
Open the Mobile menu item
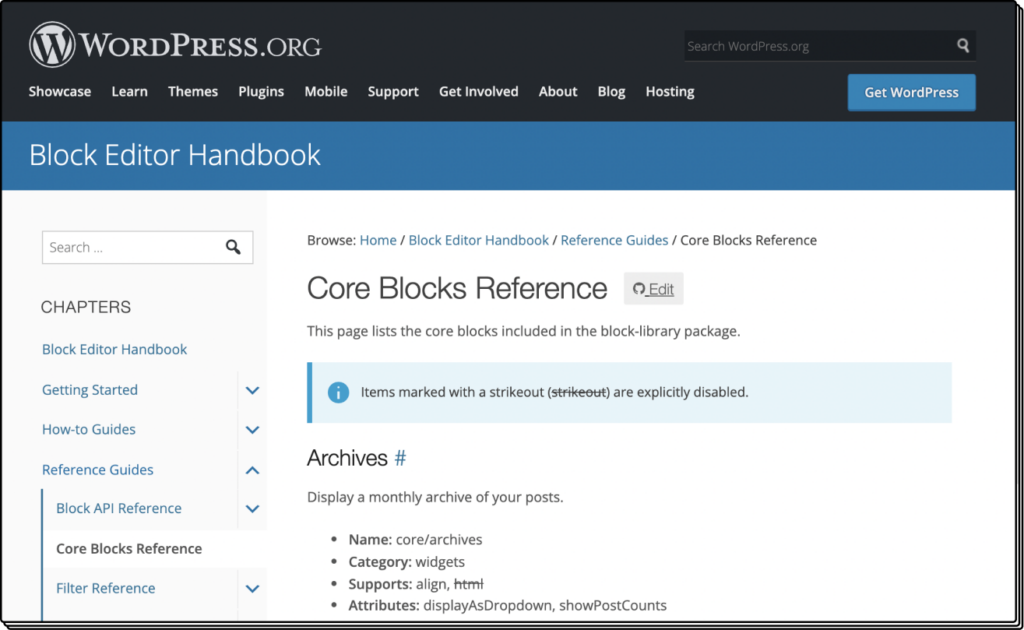coord(326,91)
